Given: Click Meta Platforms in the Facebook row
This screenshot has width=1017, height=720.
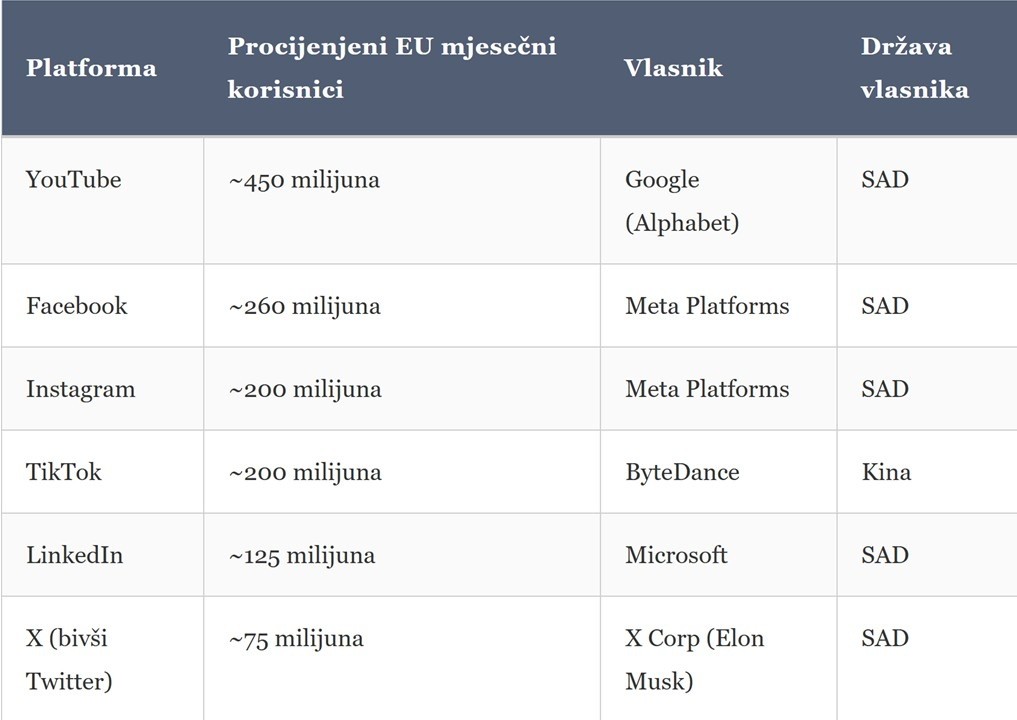Looking at the screenshot, I should click(x=707, y=306).
